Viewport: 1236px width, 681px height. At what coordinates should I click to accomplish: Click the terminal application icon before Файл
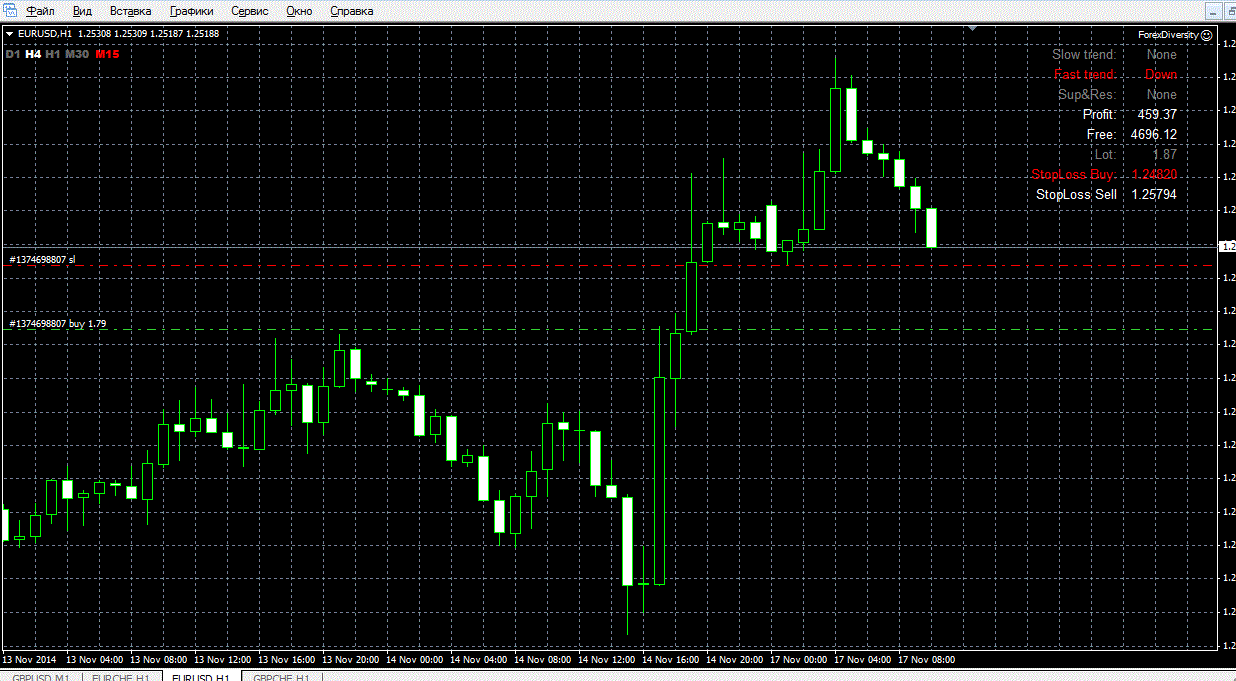coord(10,11)
